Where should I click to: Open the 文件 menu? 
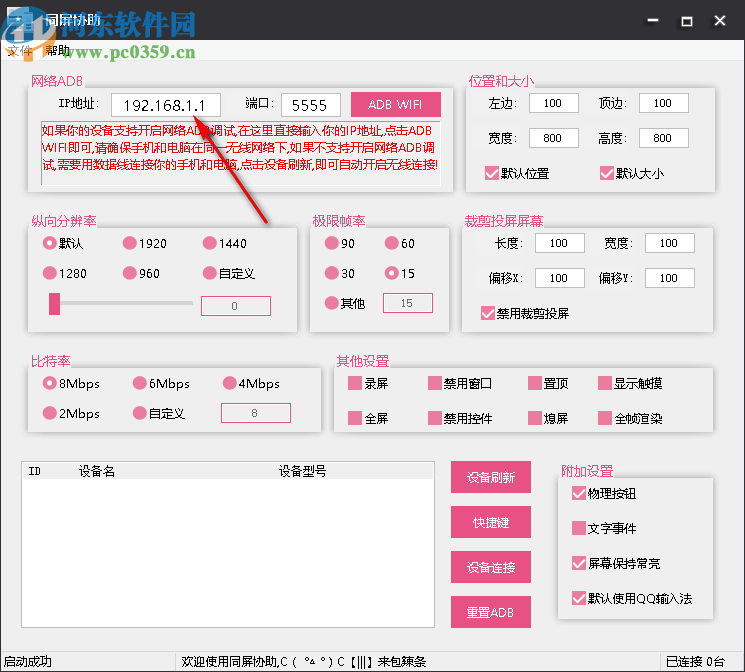[20, 51]
